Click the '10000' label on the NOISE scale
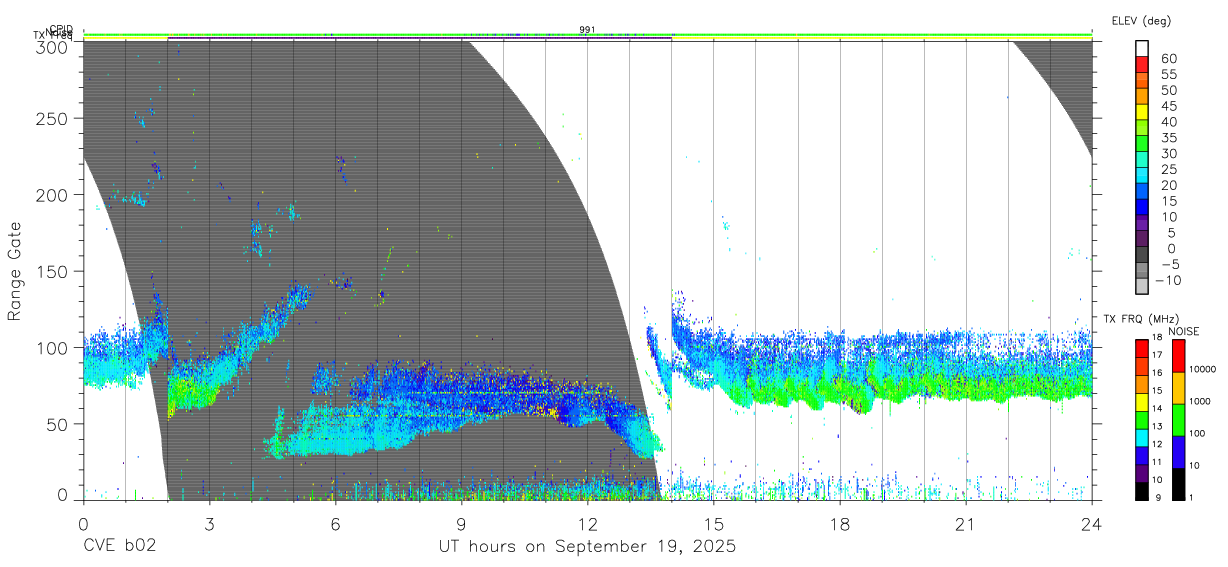This screenshot has height=567, width=1228. click(1204, 369)
